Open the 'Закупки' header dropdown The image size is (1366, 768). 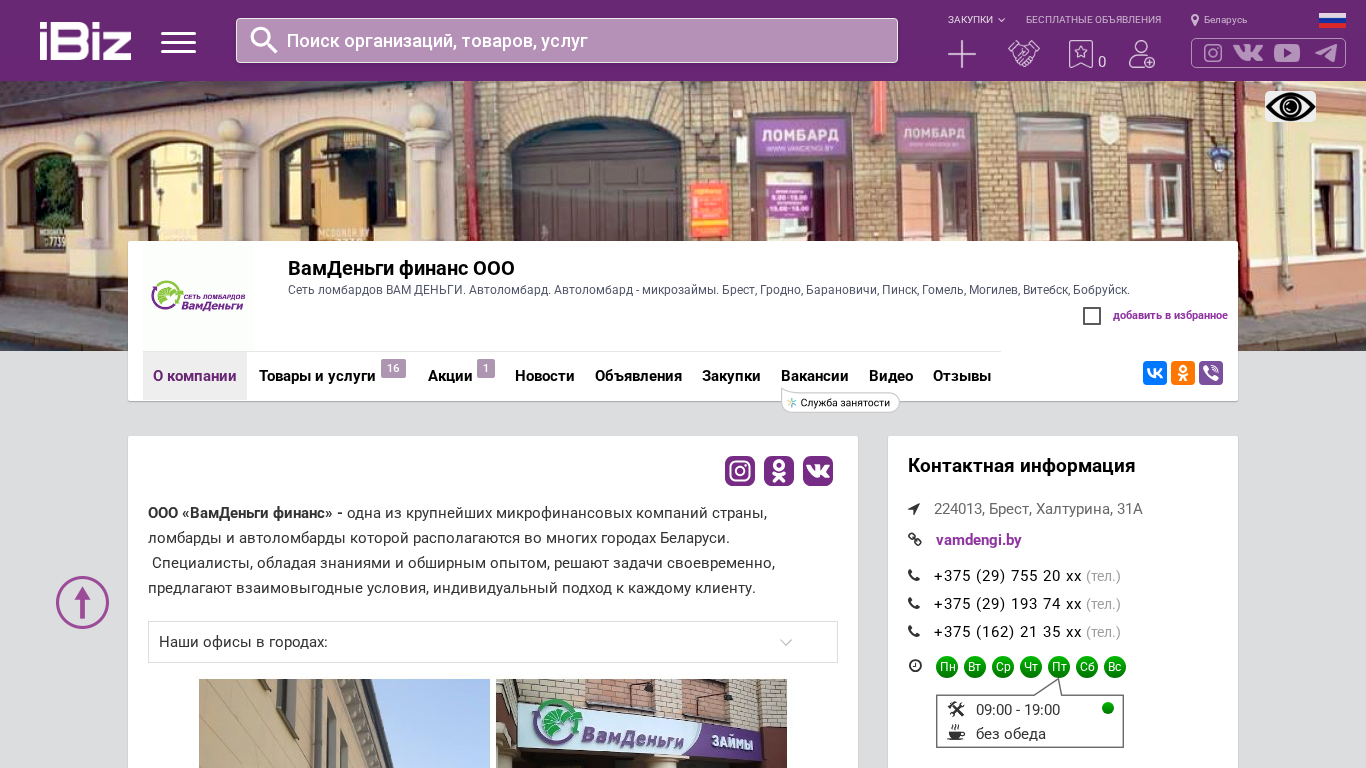coord(976,20)
